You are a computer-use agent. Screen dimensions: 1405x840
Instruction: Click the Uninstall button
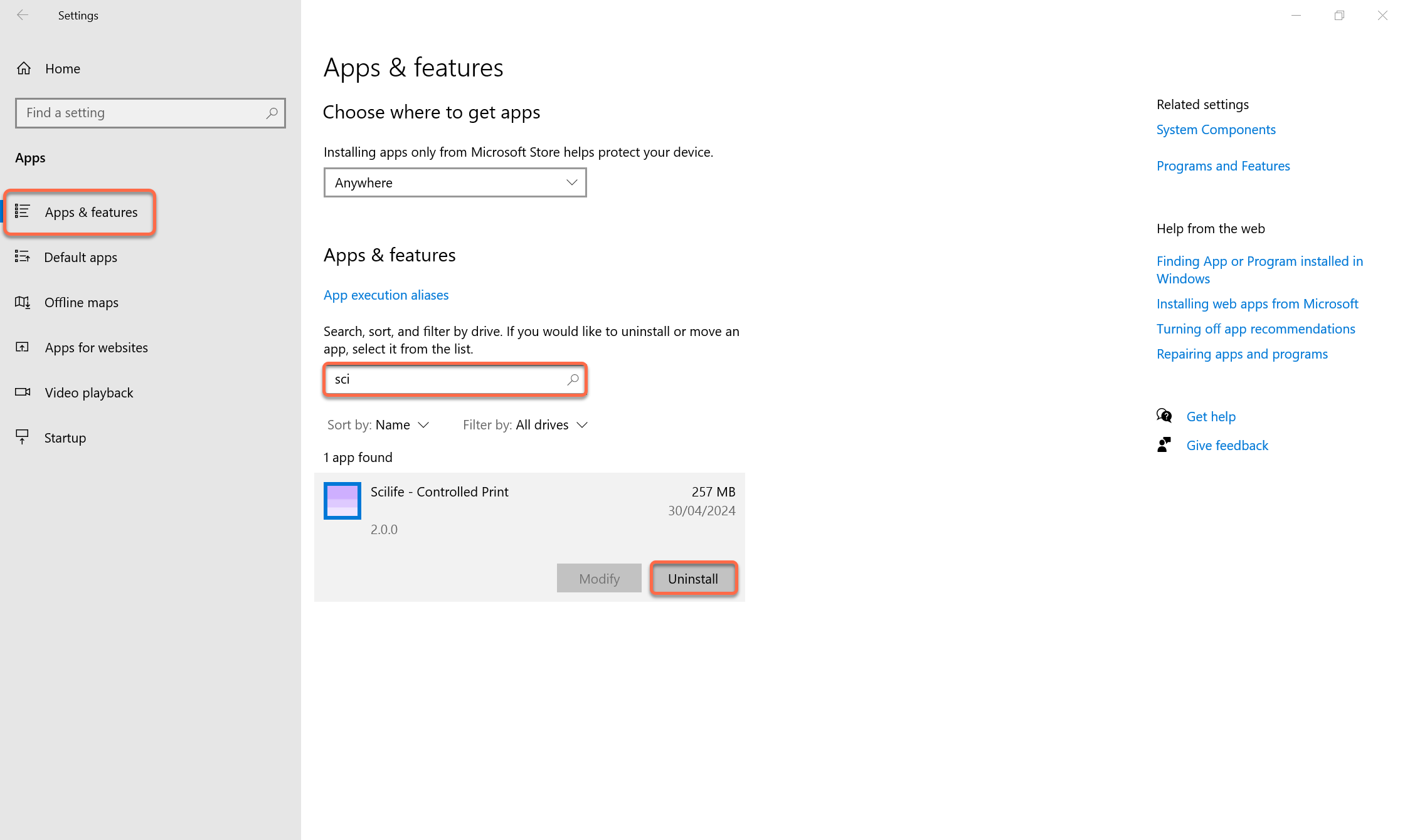693,578
